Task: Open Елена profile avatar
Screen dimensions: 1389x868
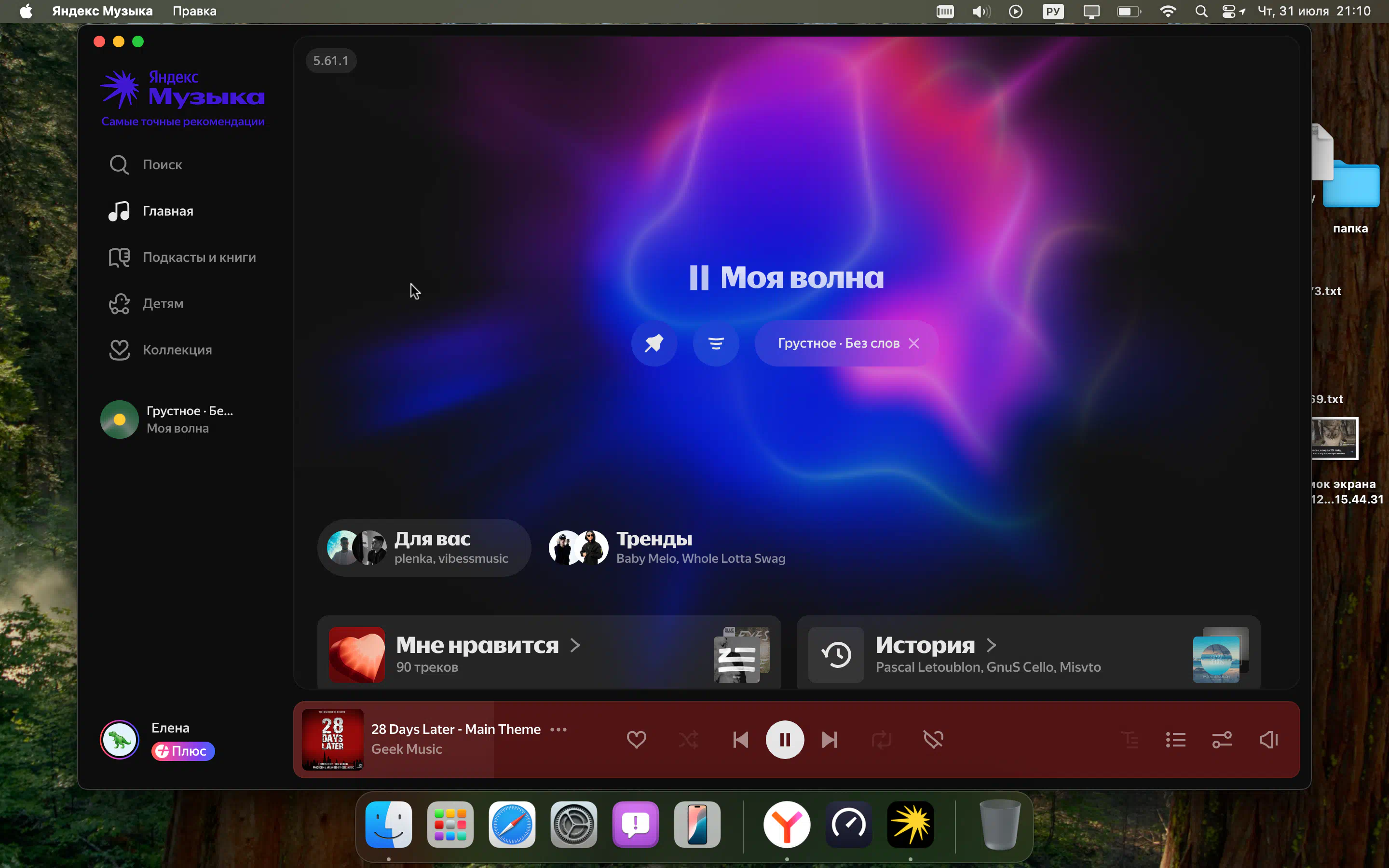Action: 120,739
